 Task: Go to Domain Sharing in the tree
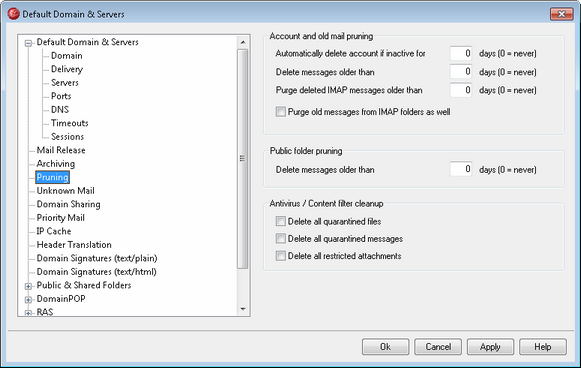pos(69,204)
